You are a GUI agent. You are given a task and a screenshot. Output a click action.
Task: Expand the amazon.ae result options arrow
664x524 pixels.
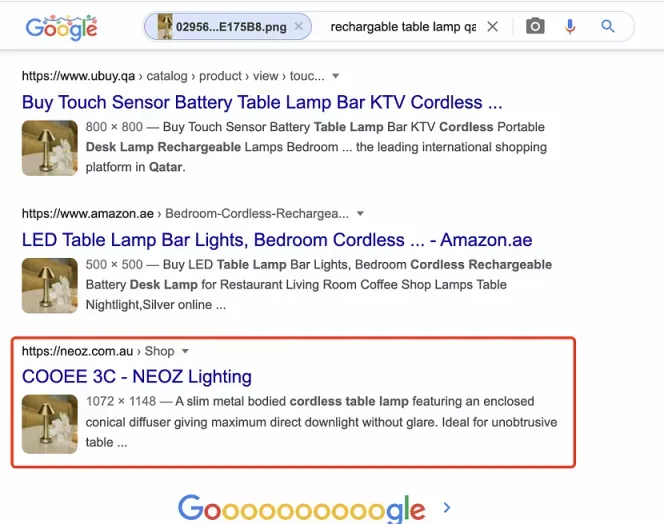360,213
